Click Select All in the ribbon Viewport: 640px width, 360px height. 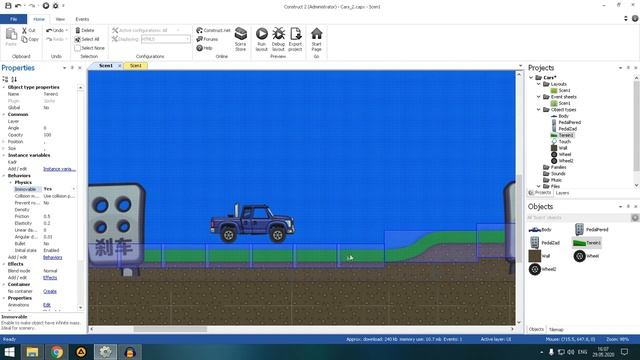tap(87, 39)
